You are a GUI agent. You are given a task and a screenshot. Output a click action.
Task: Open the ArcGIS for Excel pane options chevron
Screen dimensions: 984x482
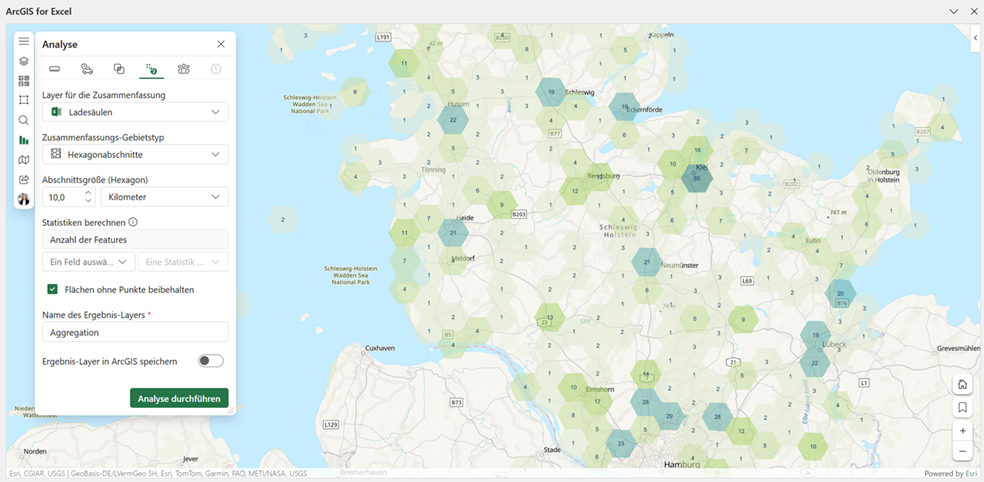click(954, 11)
